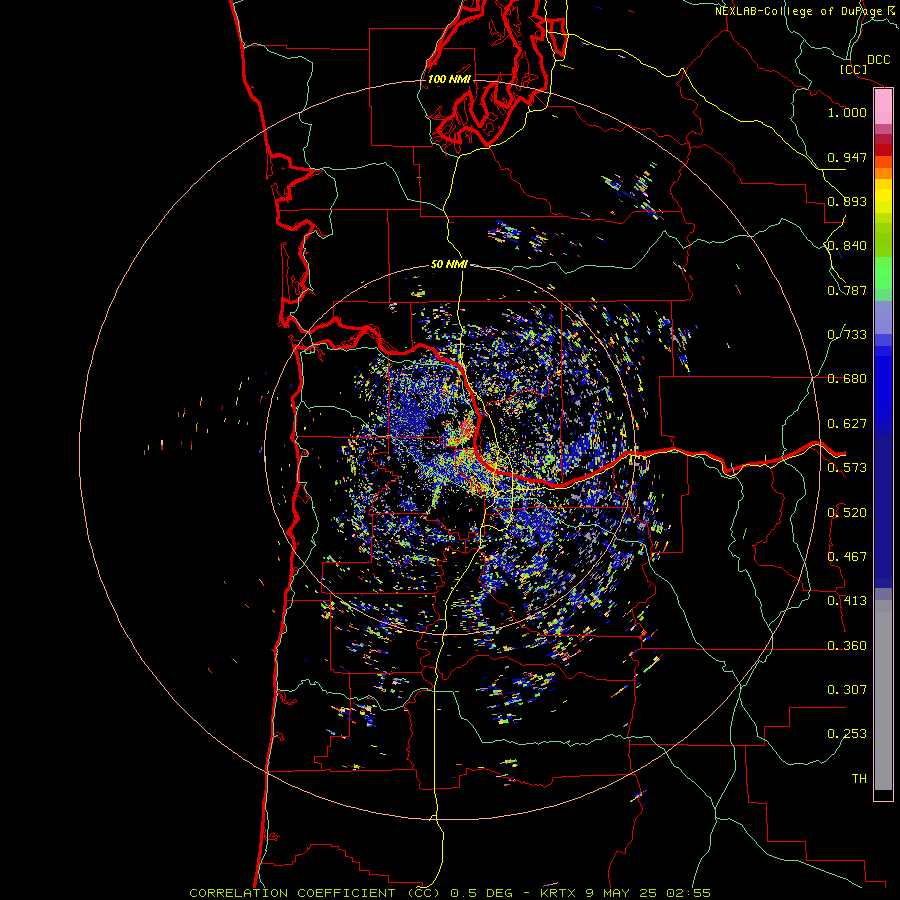900x900 pixels.
Task: Click the 0.253 scale value
Action: (847, 734)
